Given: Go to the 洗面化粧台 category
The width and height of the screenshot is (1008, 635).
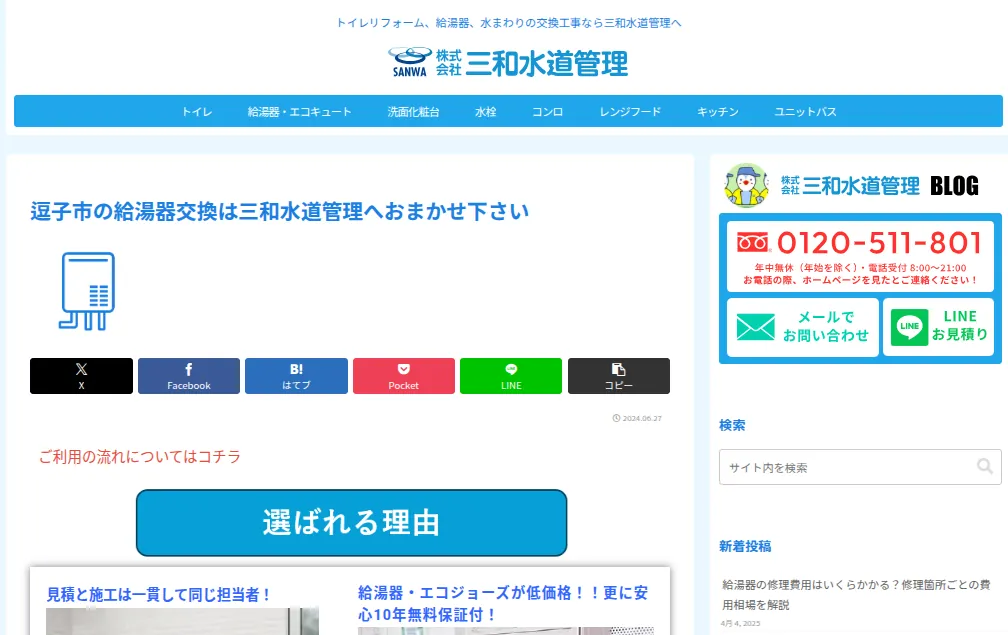Looking at the screenshot, I should [x=413, y=112].
